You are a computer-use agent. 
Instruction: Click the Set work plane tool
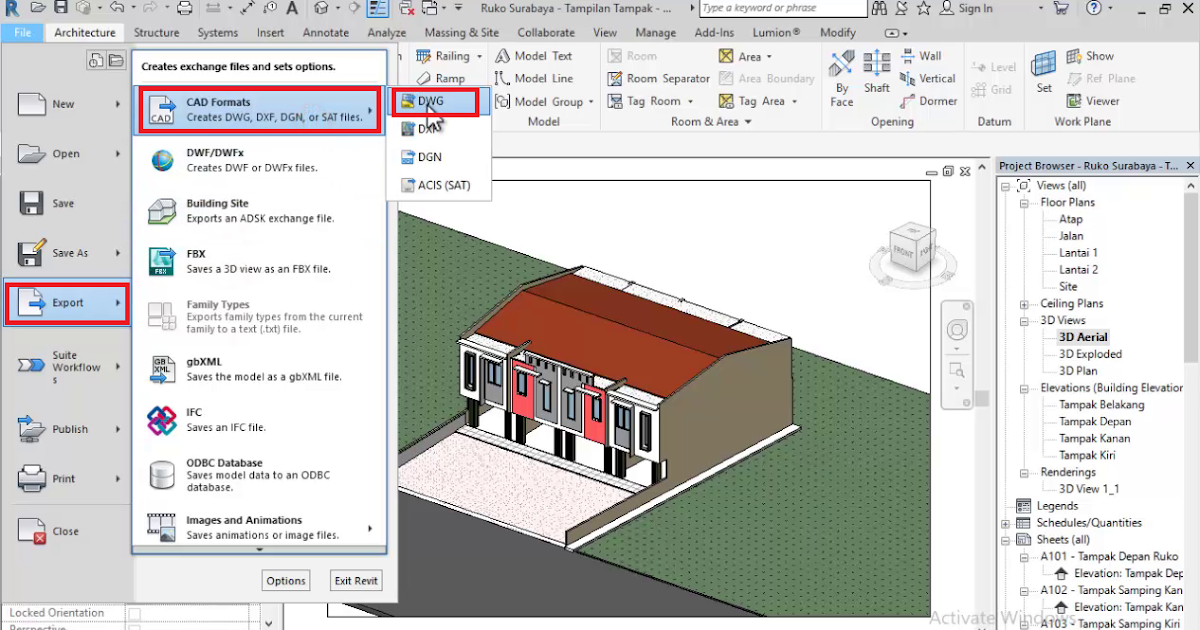click(x=1044, y=72)
